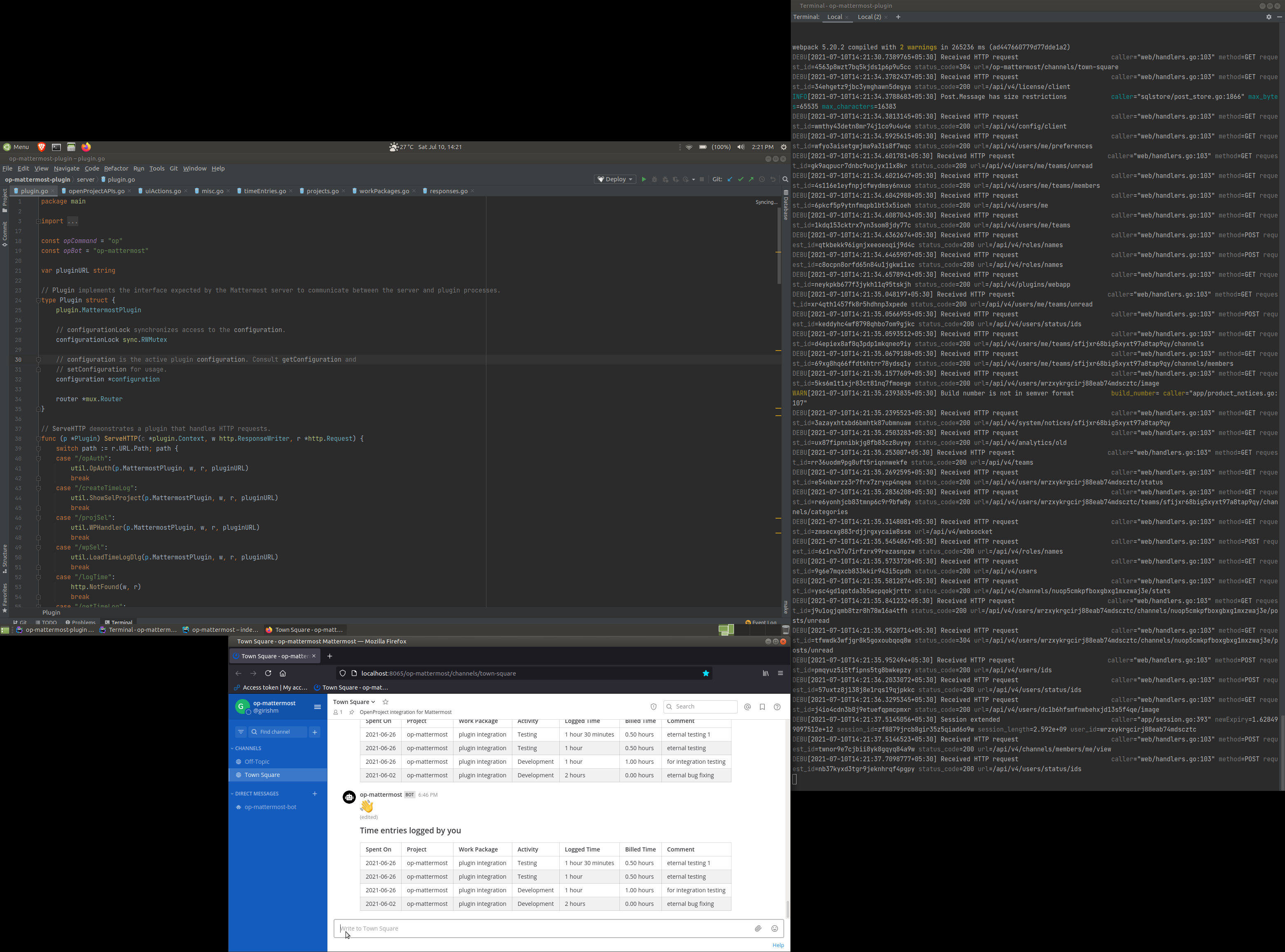Click the Mattermost Search field
The width and height of the screenshot is (1285, 952).
point(700,706)
